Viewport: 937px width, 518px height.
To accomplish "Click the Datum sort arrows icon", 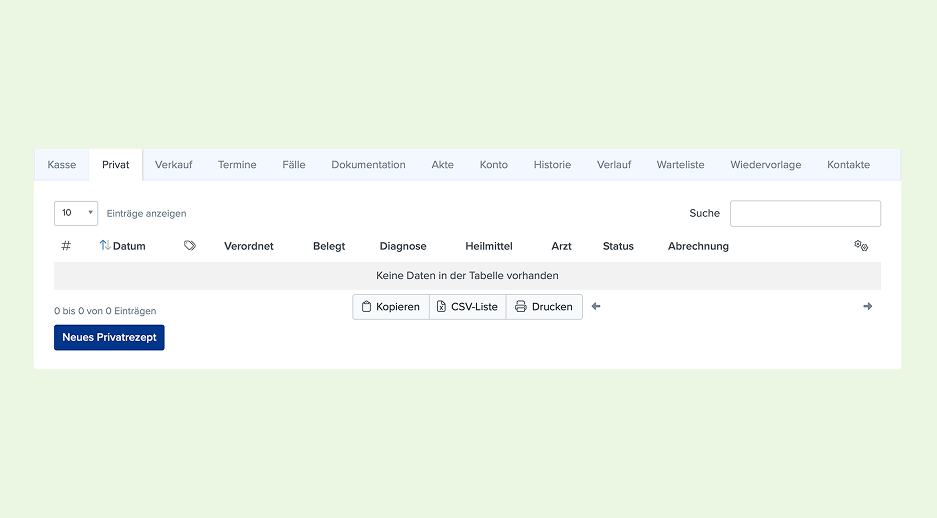I will (105, 246).
